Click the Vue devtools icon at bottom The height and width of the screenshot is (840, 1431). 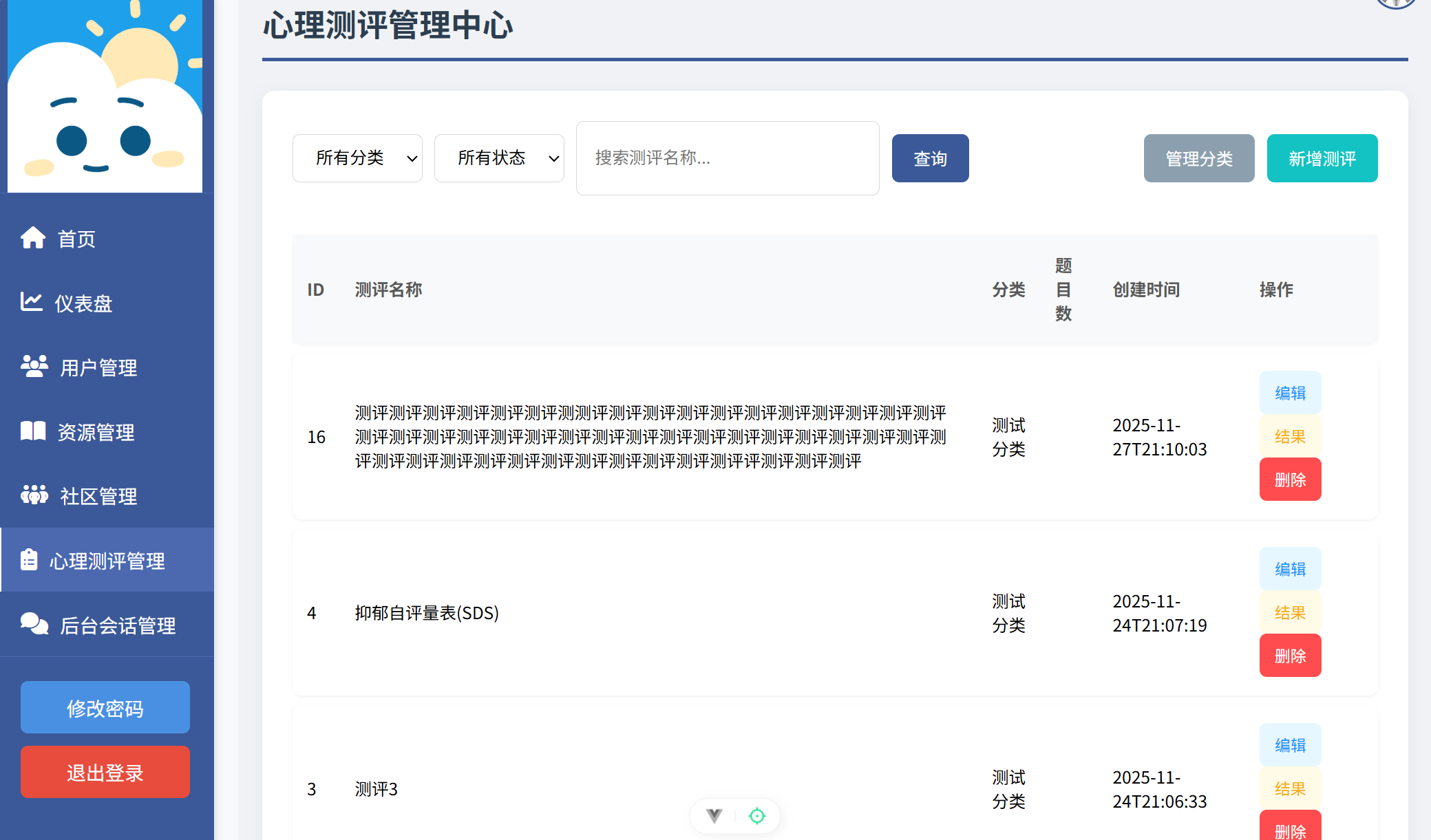tap(714, 816)
